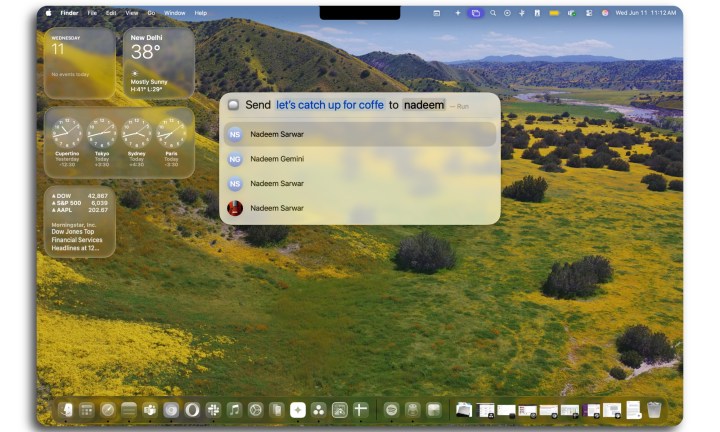The image size is (720, 432).
Task: Open the document file at dock's right end
Action: (x=634, y=410)
